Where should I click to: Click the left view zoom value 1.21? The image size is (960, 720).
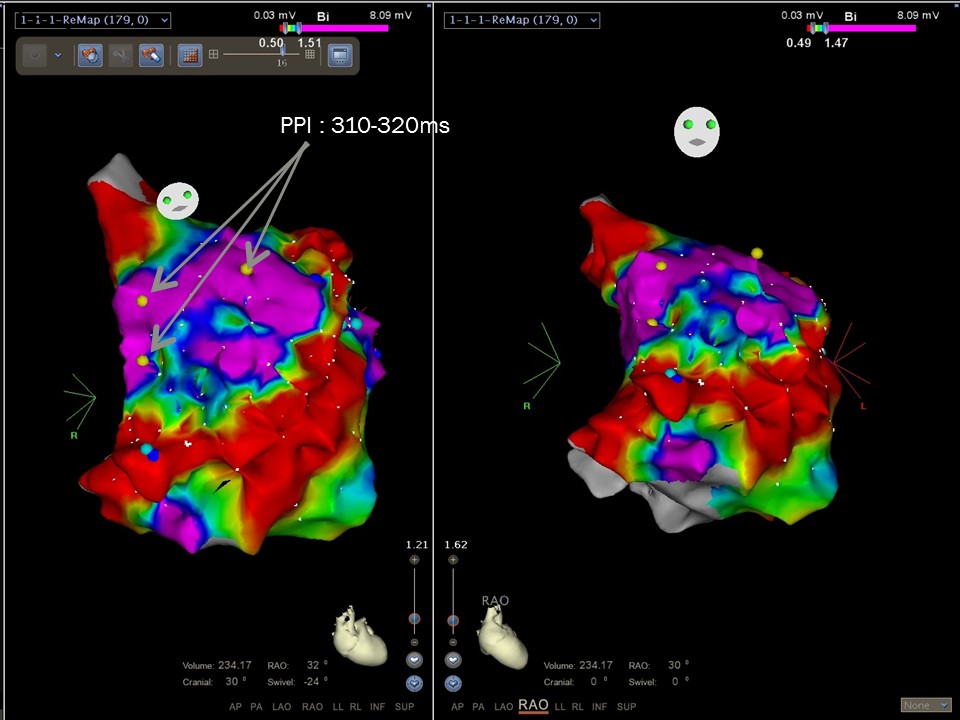[417, 544]
